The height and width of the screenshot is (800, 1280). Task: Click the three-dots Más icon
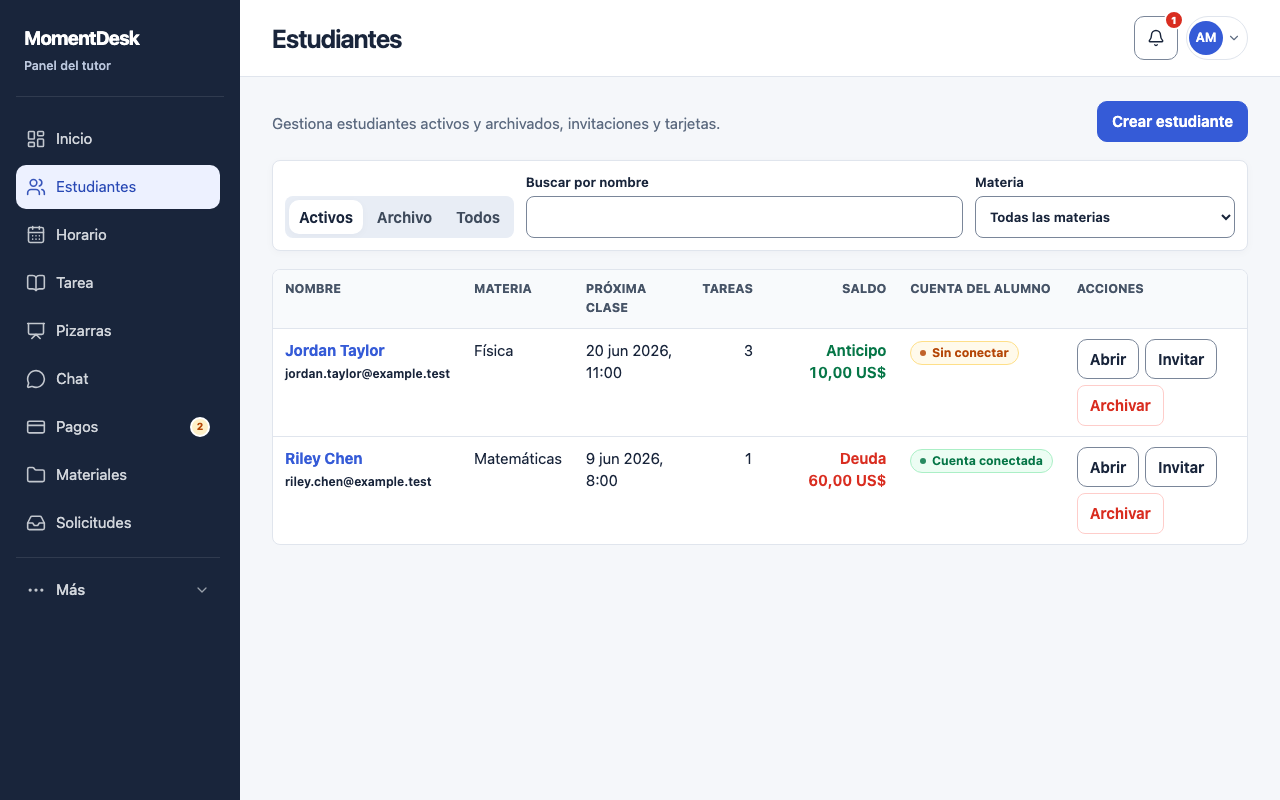[x=36, y=590]
